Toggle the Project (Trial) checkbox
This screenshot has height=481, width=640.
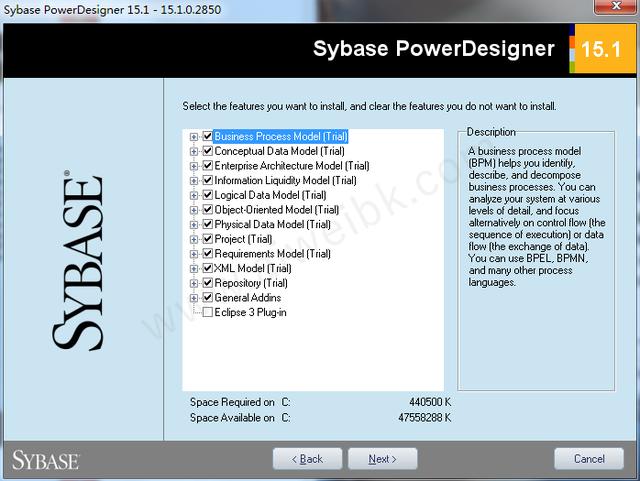[x=208, y=239]
